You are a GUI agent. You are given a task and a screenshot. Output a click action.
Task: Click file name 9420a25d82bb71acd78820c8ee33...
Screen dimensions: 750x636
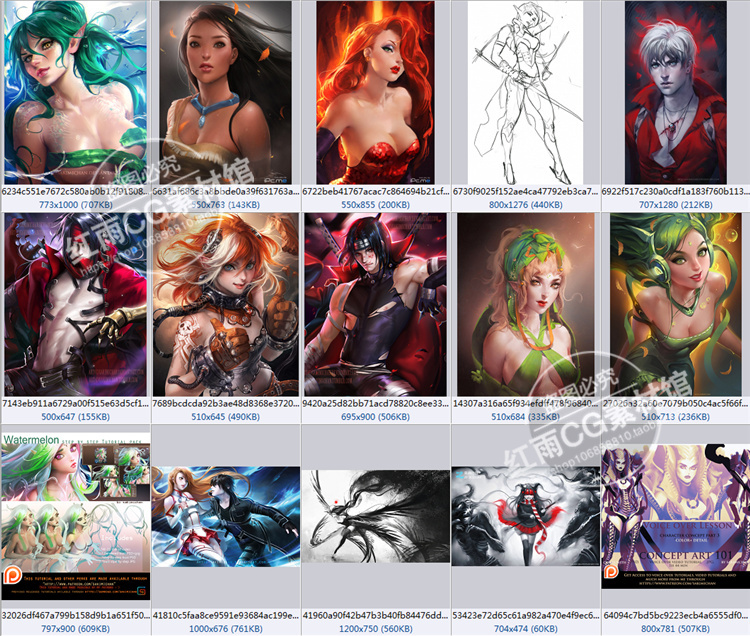click(375, 403)
